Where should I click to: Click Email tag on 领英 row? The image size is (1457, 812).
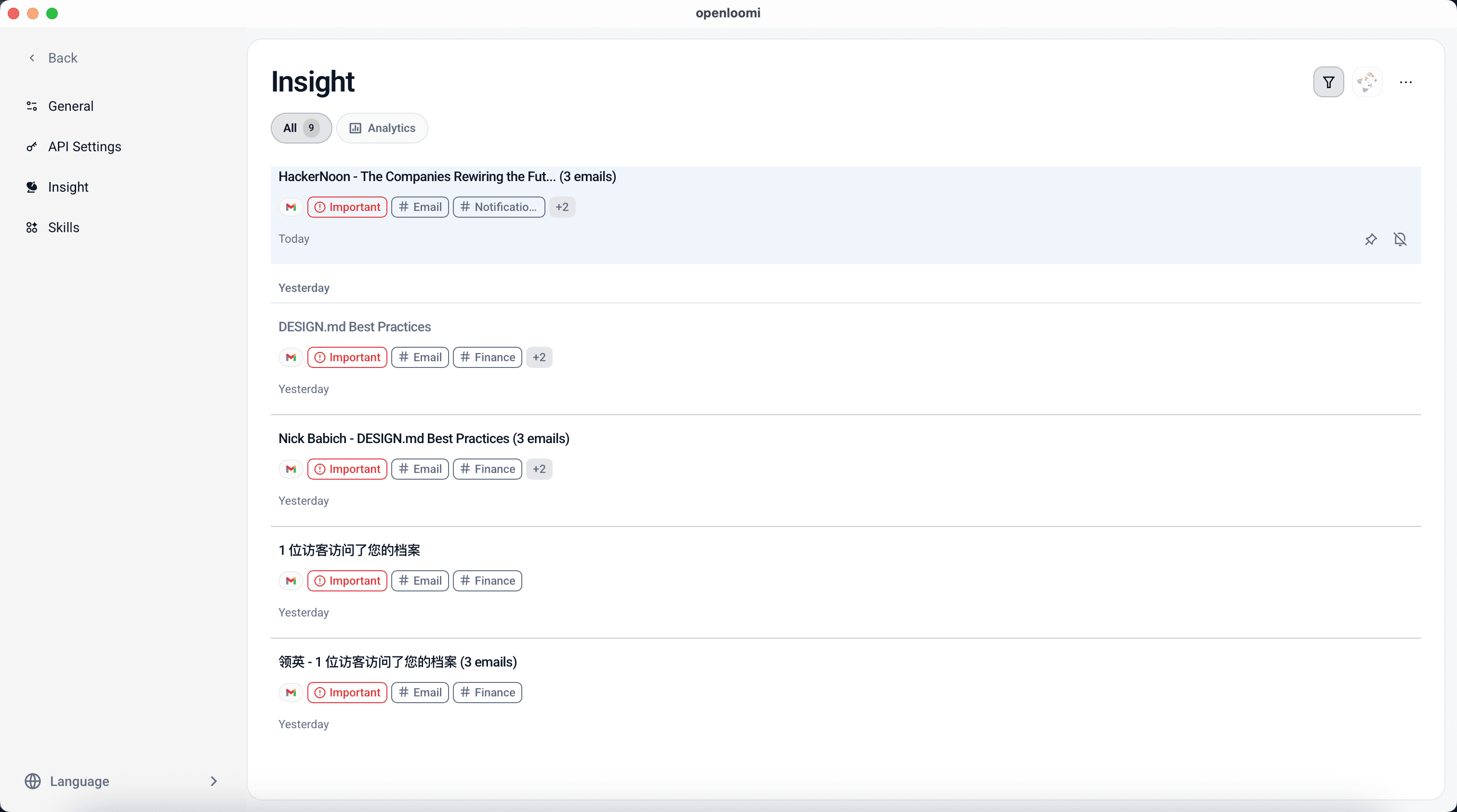coord(420,692)
